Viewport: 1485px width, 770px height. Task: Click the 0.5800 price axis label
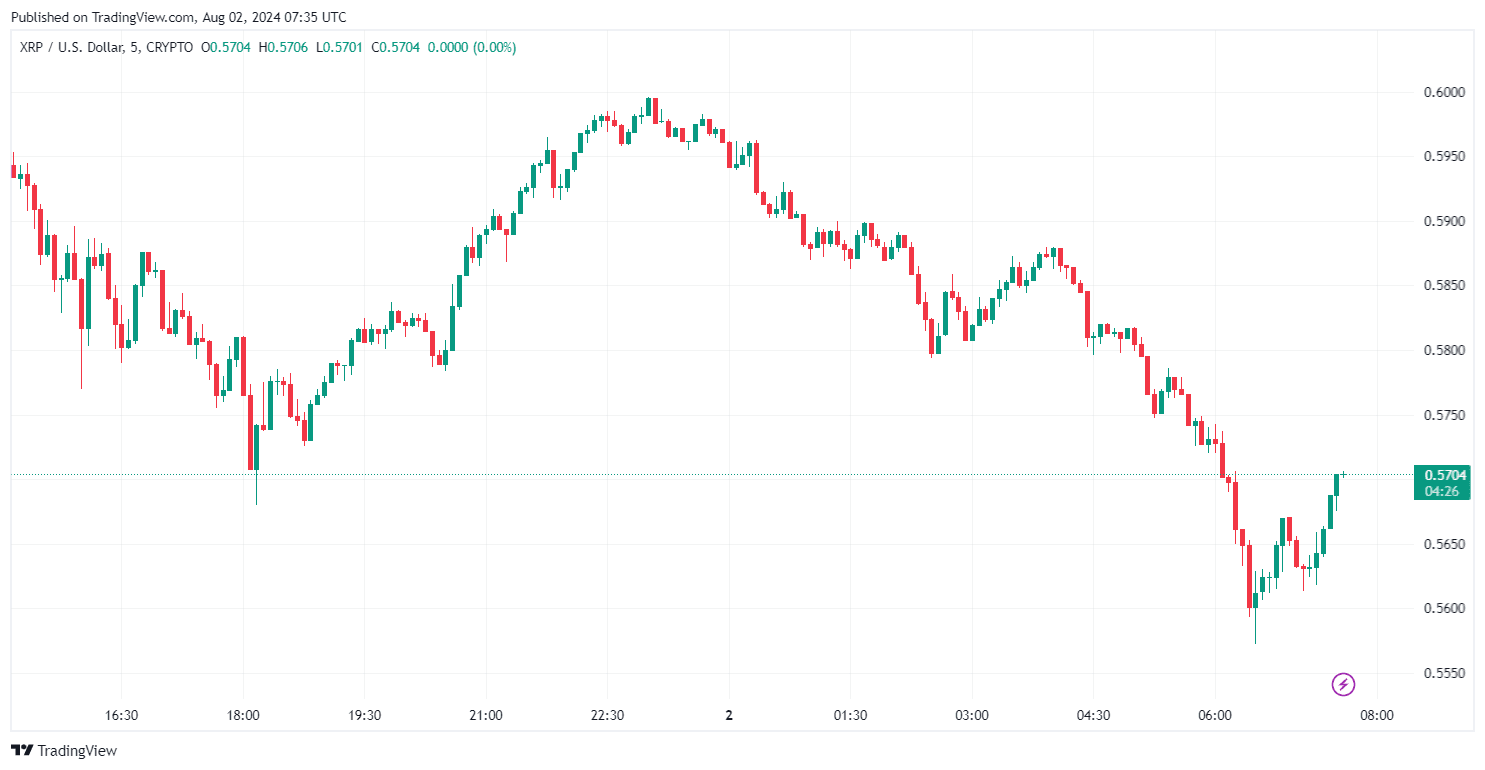(x=1444, y=350)
